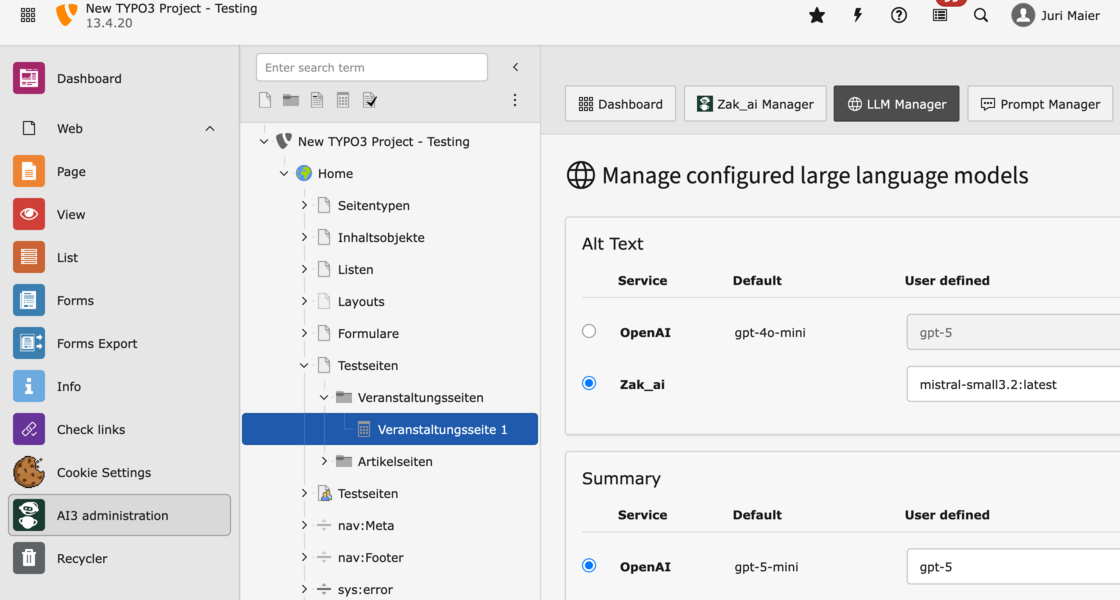The image size is (1120, 600).
Task: Click the flush cache lightning icon
Action: click(x=857, y=15)
